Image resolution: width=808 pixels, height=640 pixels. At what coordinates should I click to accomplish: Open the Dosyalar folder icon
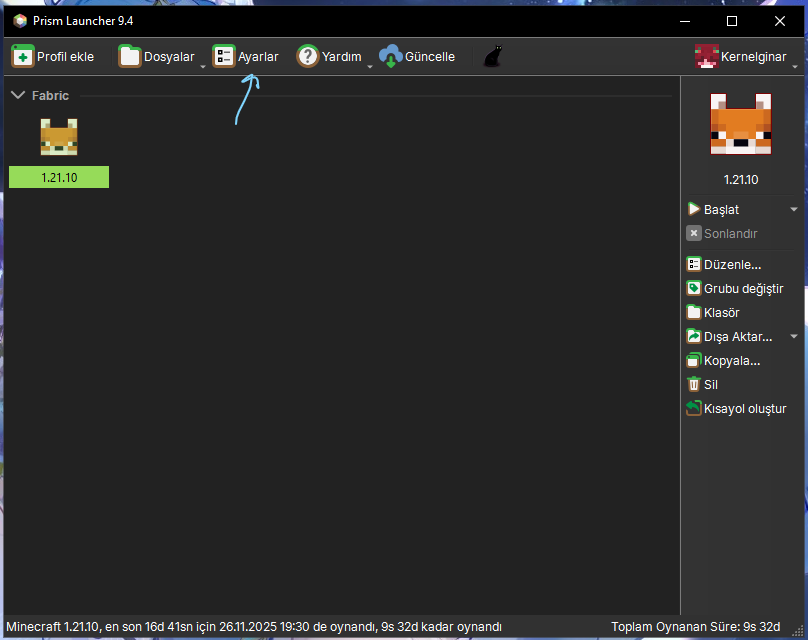tap(129, 57)
